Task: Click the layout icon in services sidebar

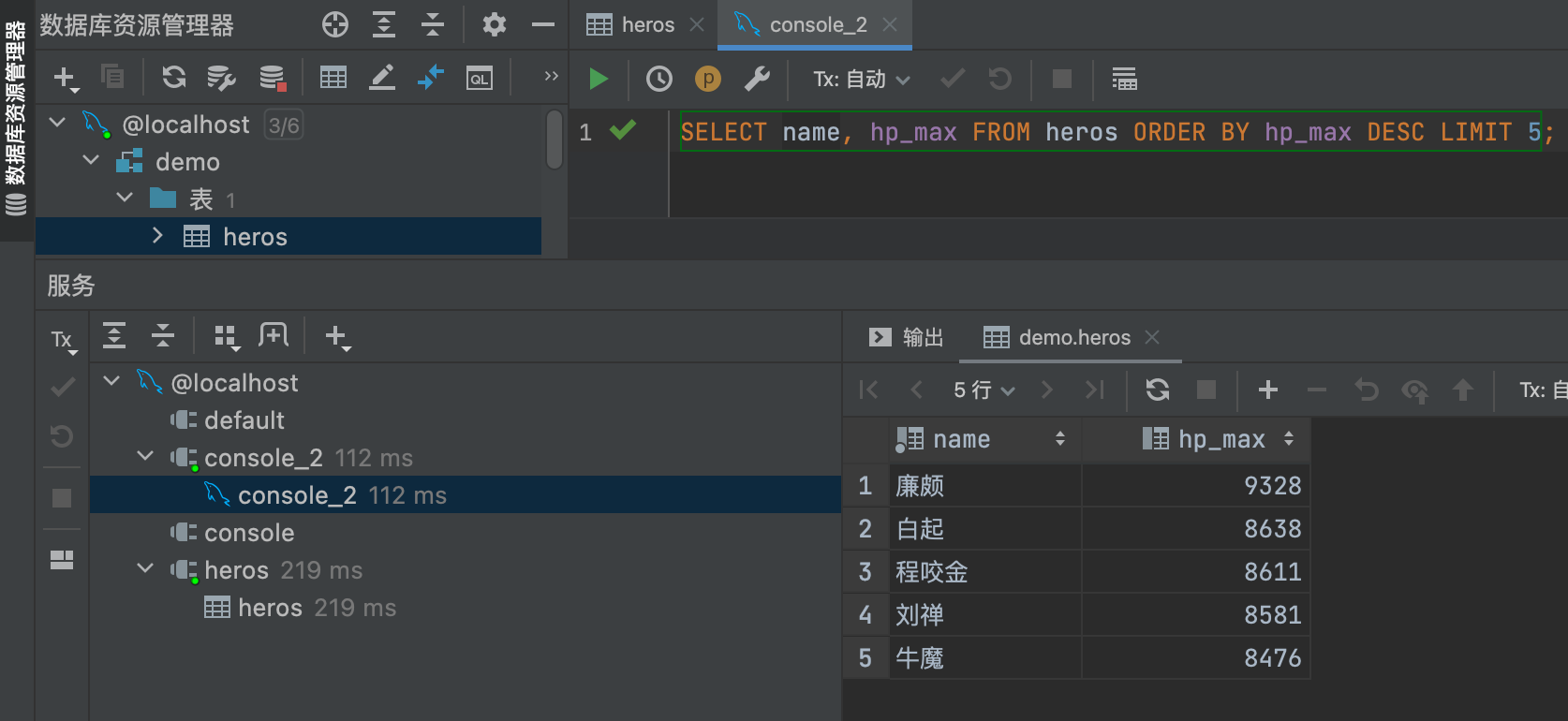Action: point(62,560)
